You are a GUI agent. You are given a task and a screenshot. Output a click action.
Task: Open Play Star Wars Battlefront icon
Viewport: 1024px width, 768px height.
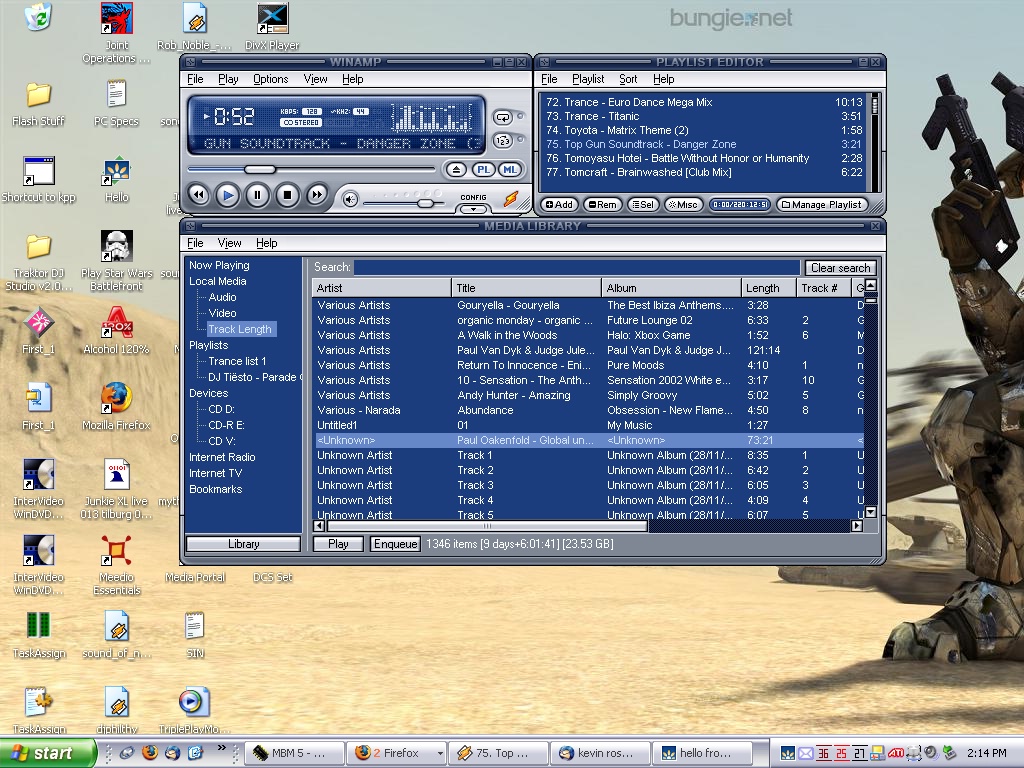[x=116, y=260]
